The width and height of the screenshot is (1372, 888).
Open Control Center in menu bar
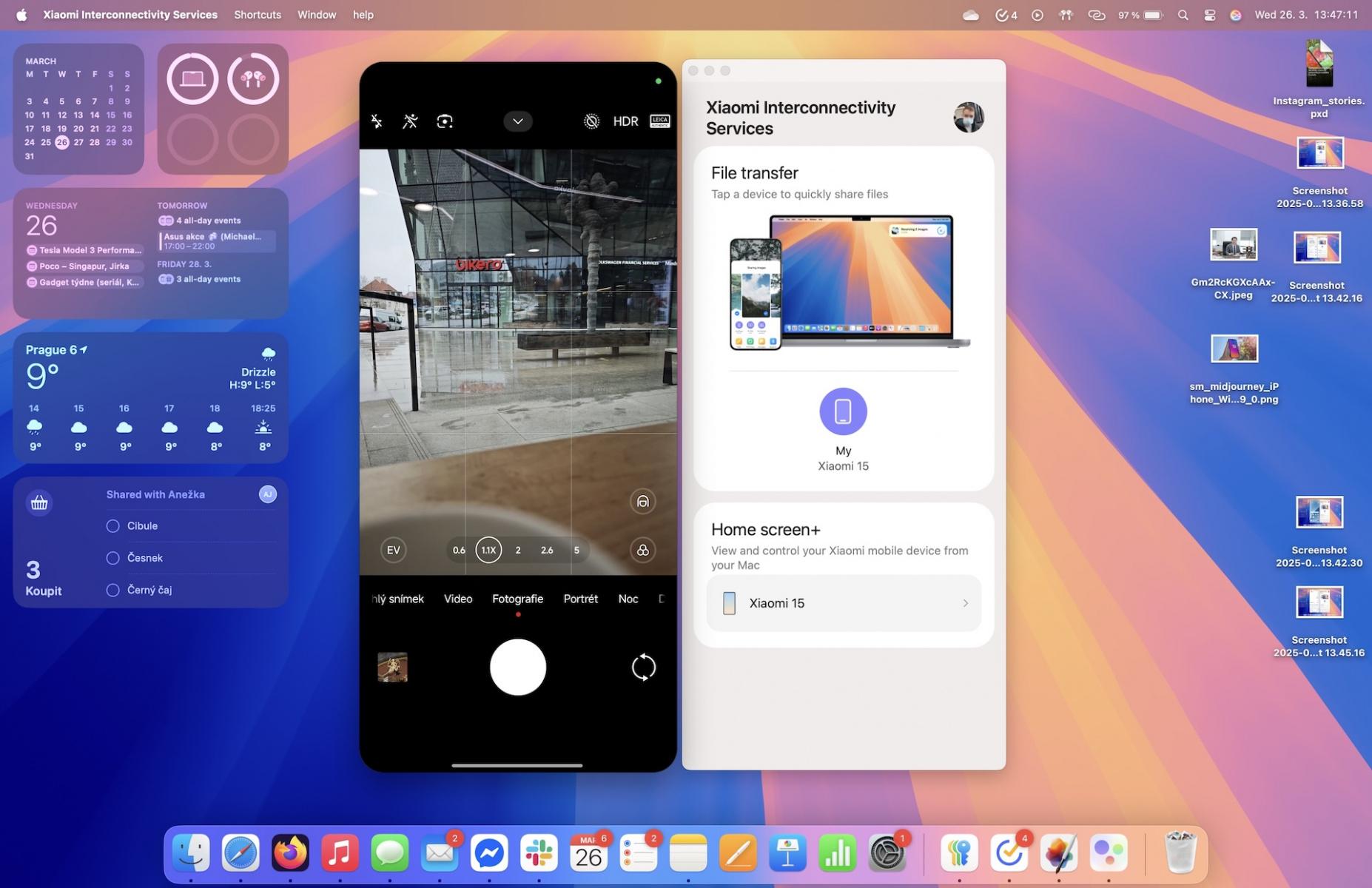1210,15
